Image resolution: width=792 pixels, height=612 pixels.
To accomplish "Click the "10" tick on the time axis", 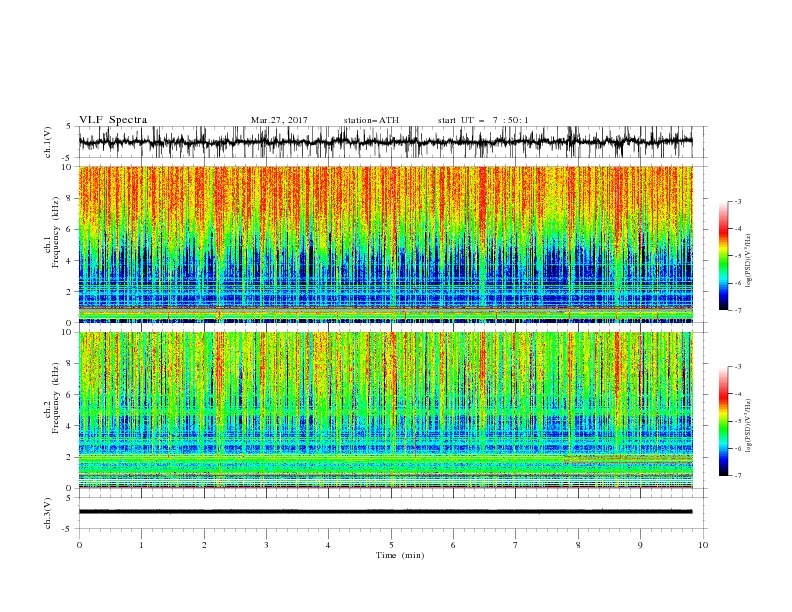I will 703,545.
